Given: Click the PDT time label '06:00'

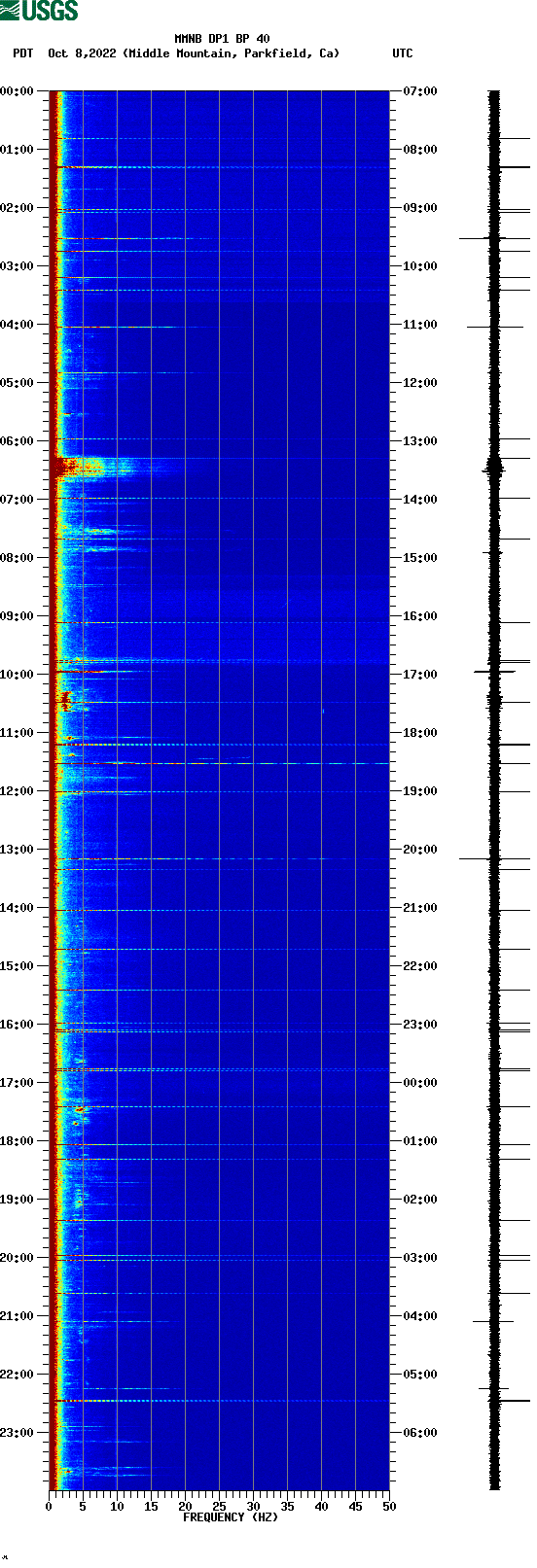Looking at the screenshot, I should 18,441.
